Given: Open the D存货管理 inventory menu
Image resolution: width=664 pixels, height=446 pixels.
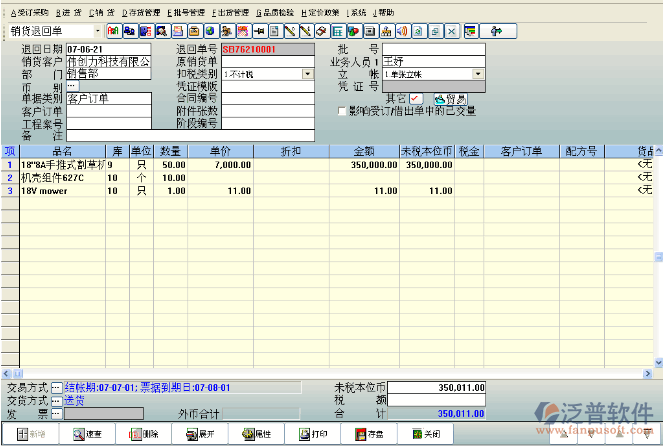Looking at the screenshot, I should coord(141,12).
